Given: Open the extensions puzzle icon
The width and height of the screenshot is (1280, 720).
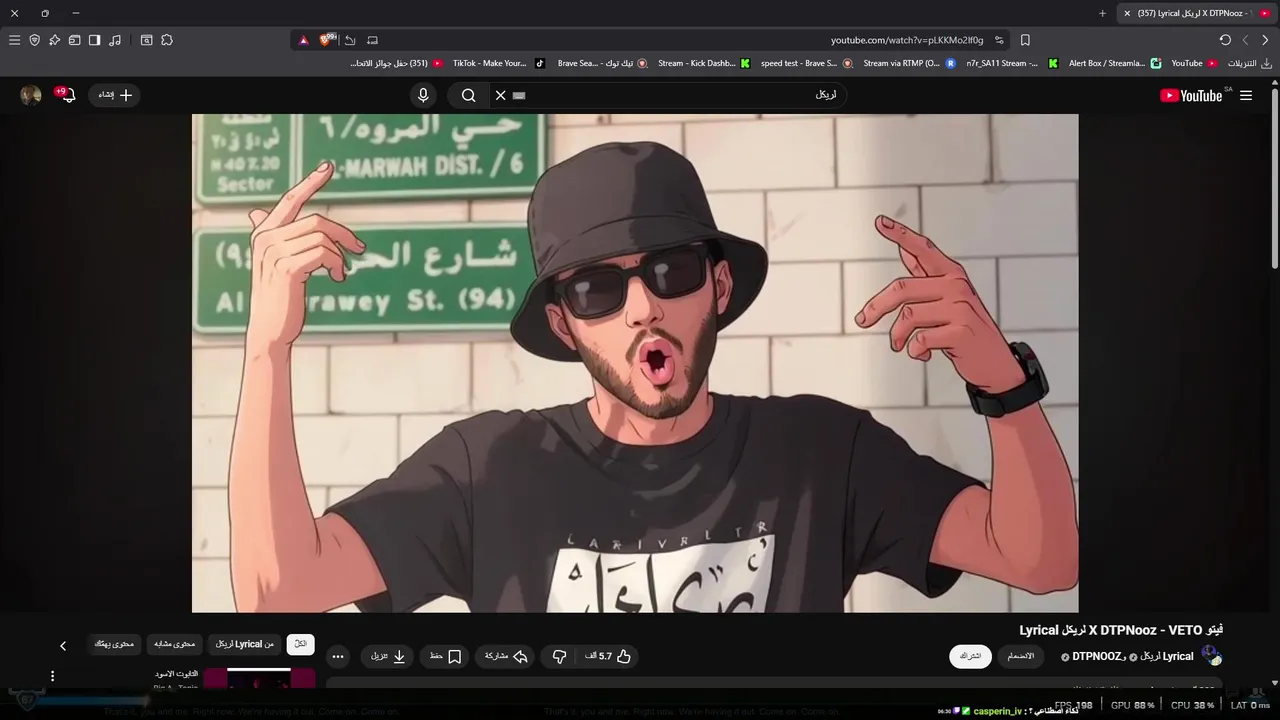Looking at the screenshot, I should coord(167,40).
